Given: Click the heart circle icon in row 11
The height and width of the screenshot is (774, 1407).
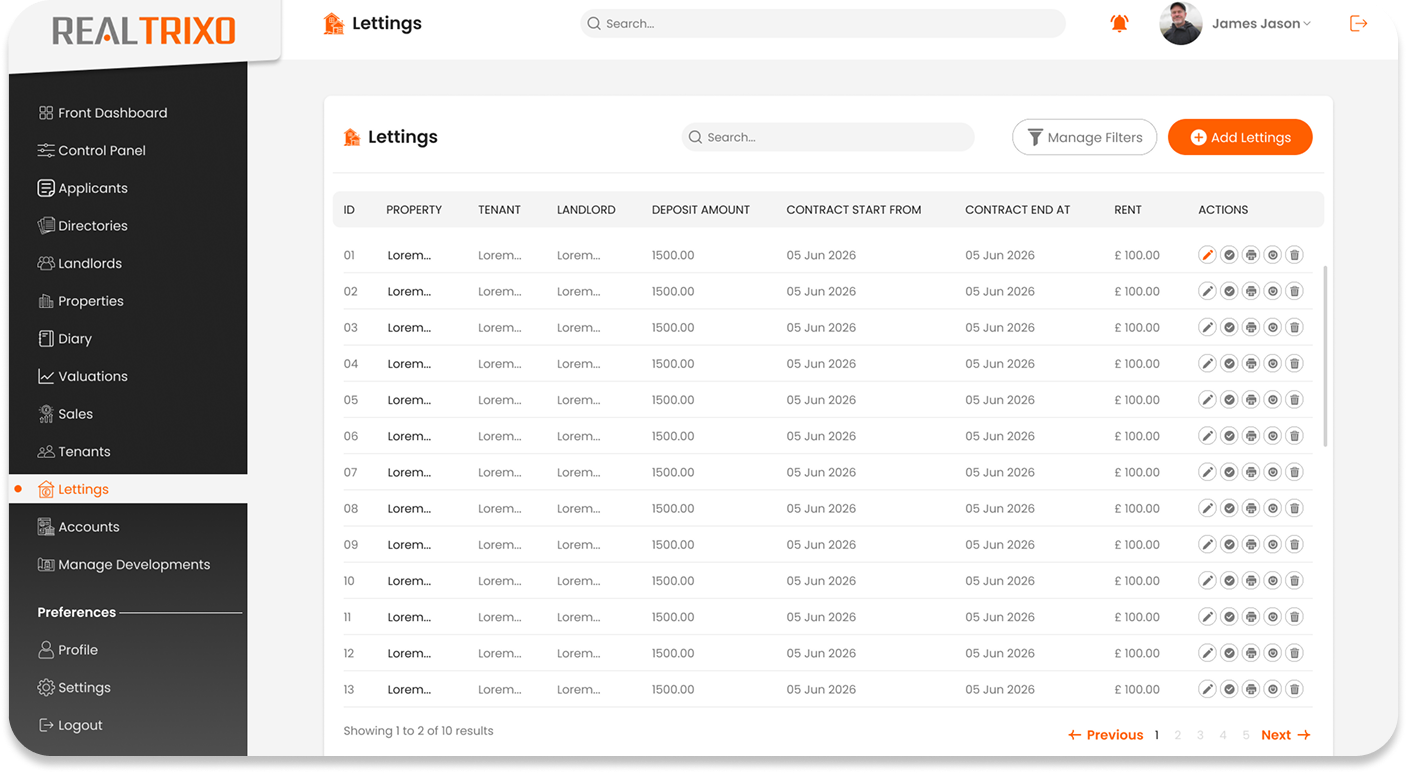Looking at the screenshot, I should [1272, 617].
